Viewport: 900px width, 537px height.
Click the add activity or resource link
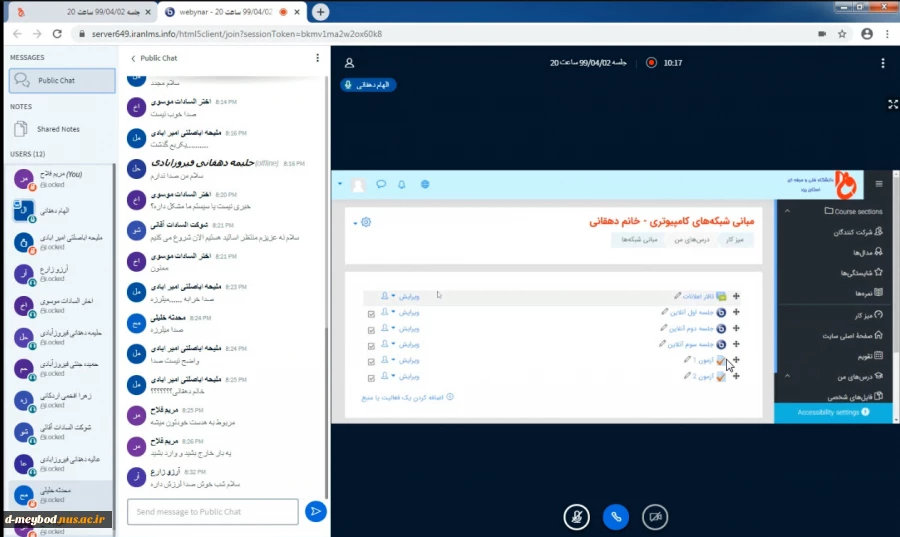click(x=407, y=397)
